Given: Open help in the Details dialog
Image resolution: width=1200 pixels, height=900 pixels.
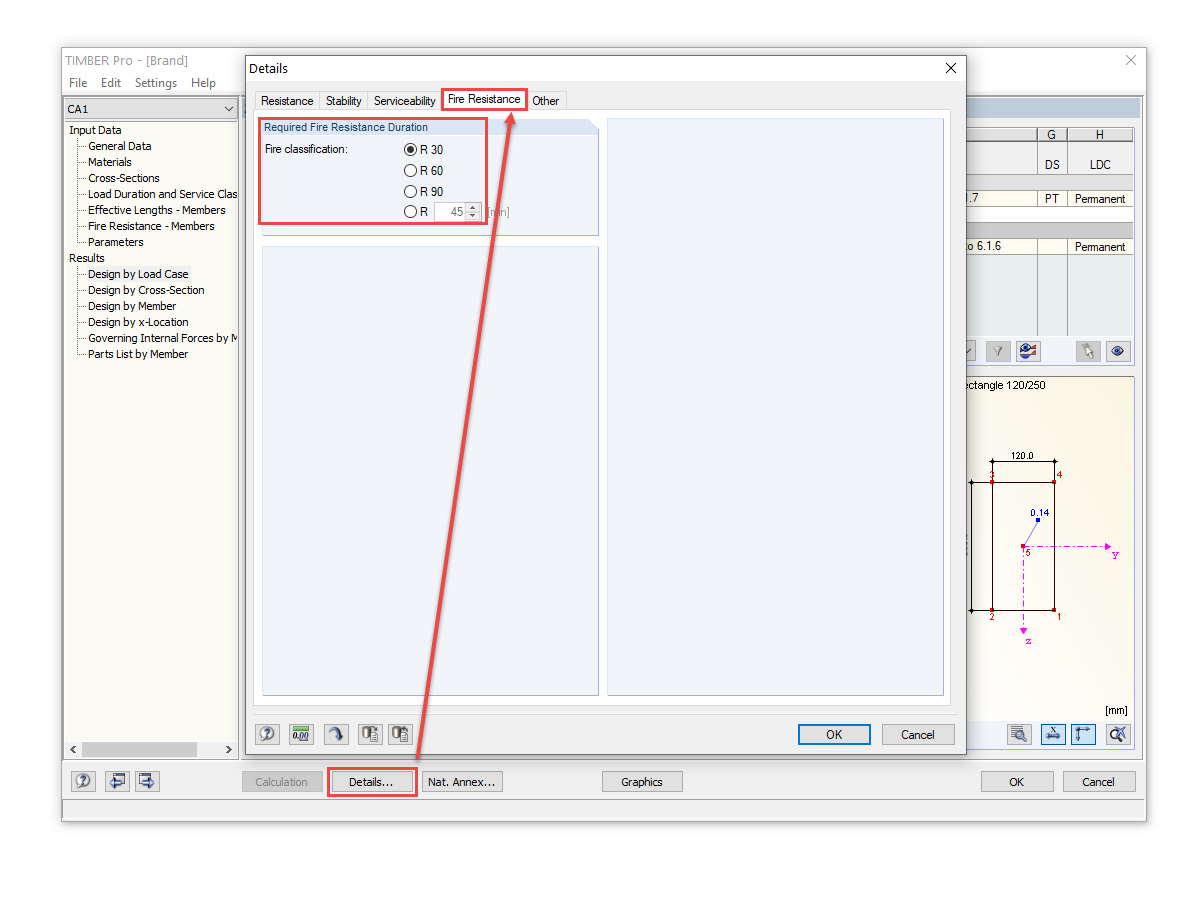Looking at the screenshot, I should (268, 735).
